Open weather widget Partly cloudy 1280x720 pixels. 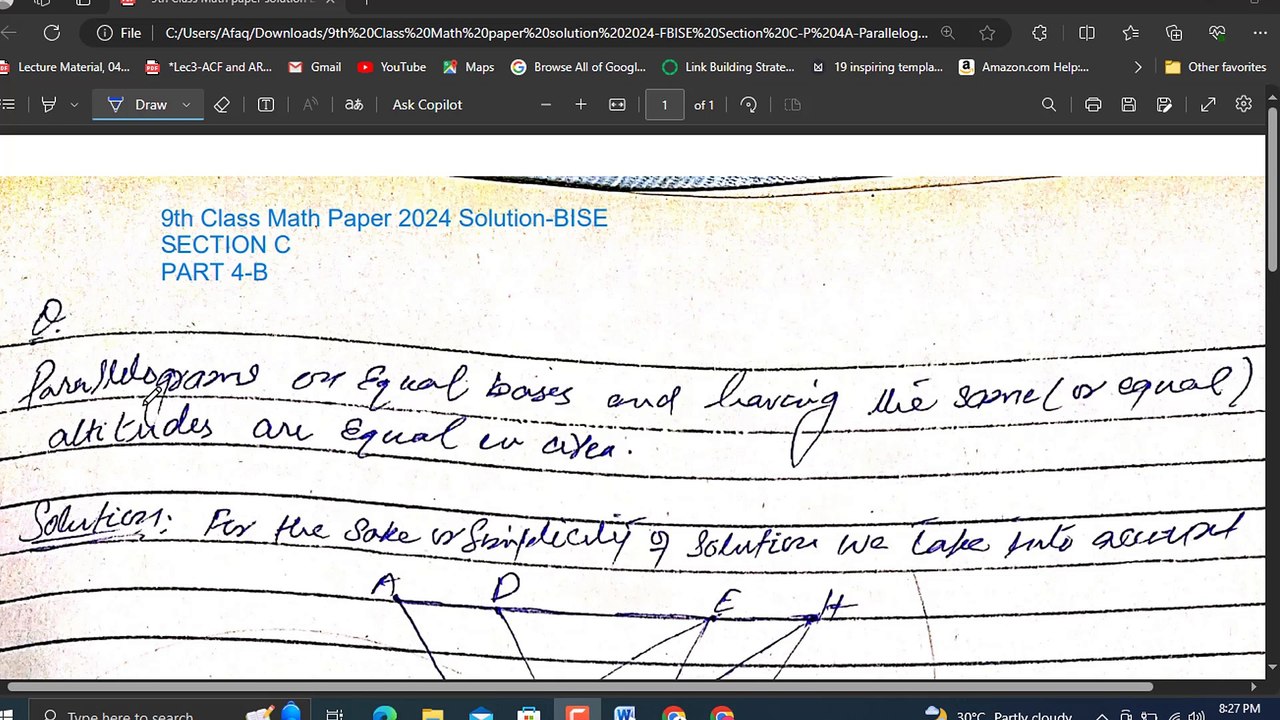point(998,714)
